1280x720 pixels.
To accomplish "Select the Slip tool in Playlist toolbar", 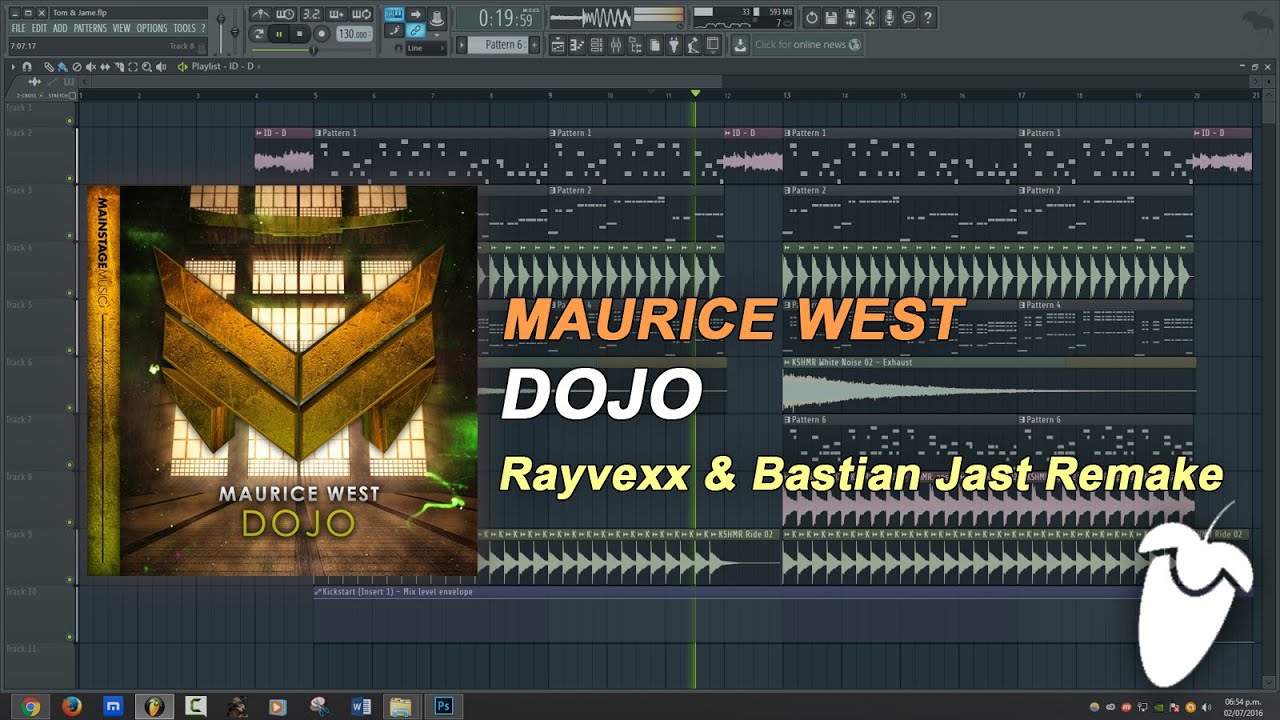I will [x=105, y=67].
